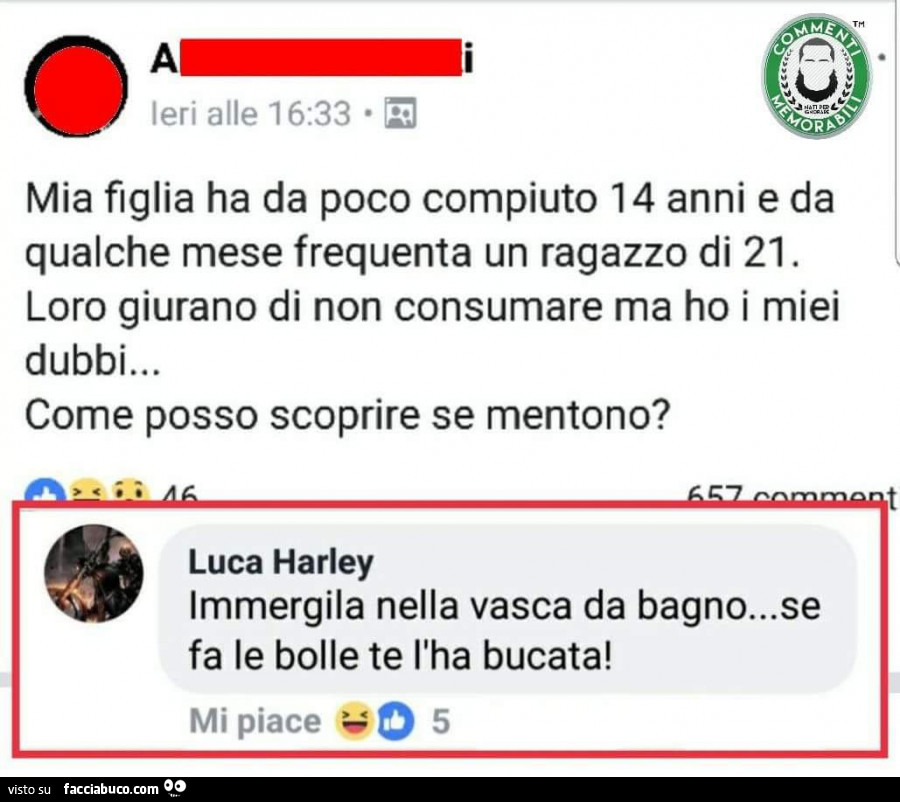Click the laughing reaction emoji on post
Image resolution: width=900 pixels, height=802 pixels.
pyautogui.click(x=87, y=490)
